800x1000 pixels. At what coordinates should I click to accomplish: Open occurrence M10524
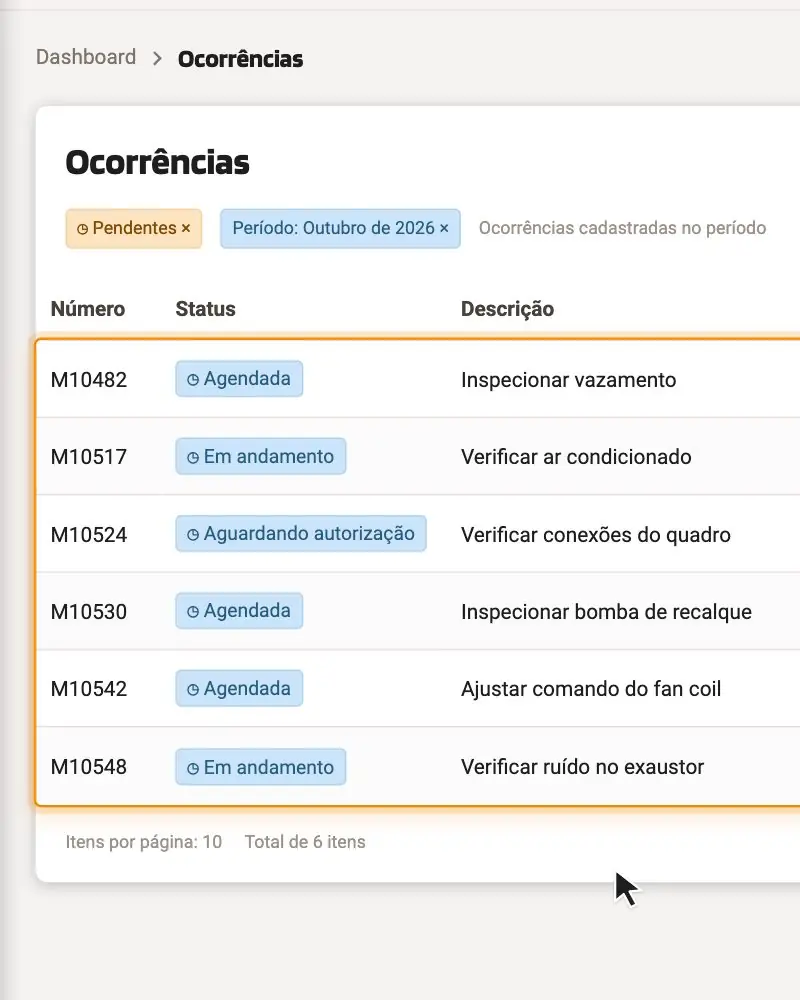[x=89, y=534]
